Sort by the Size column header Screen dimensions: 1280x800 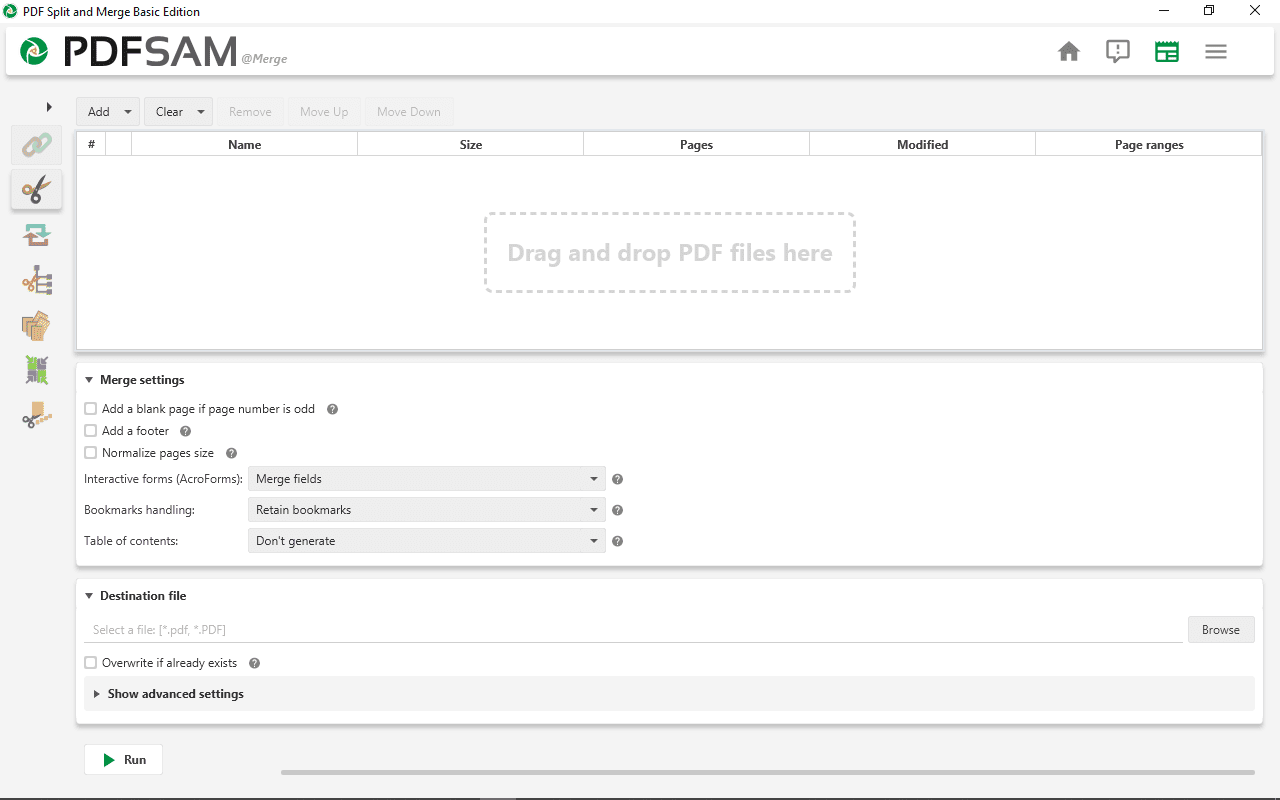(x=471, y=145)
